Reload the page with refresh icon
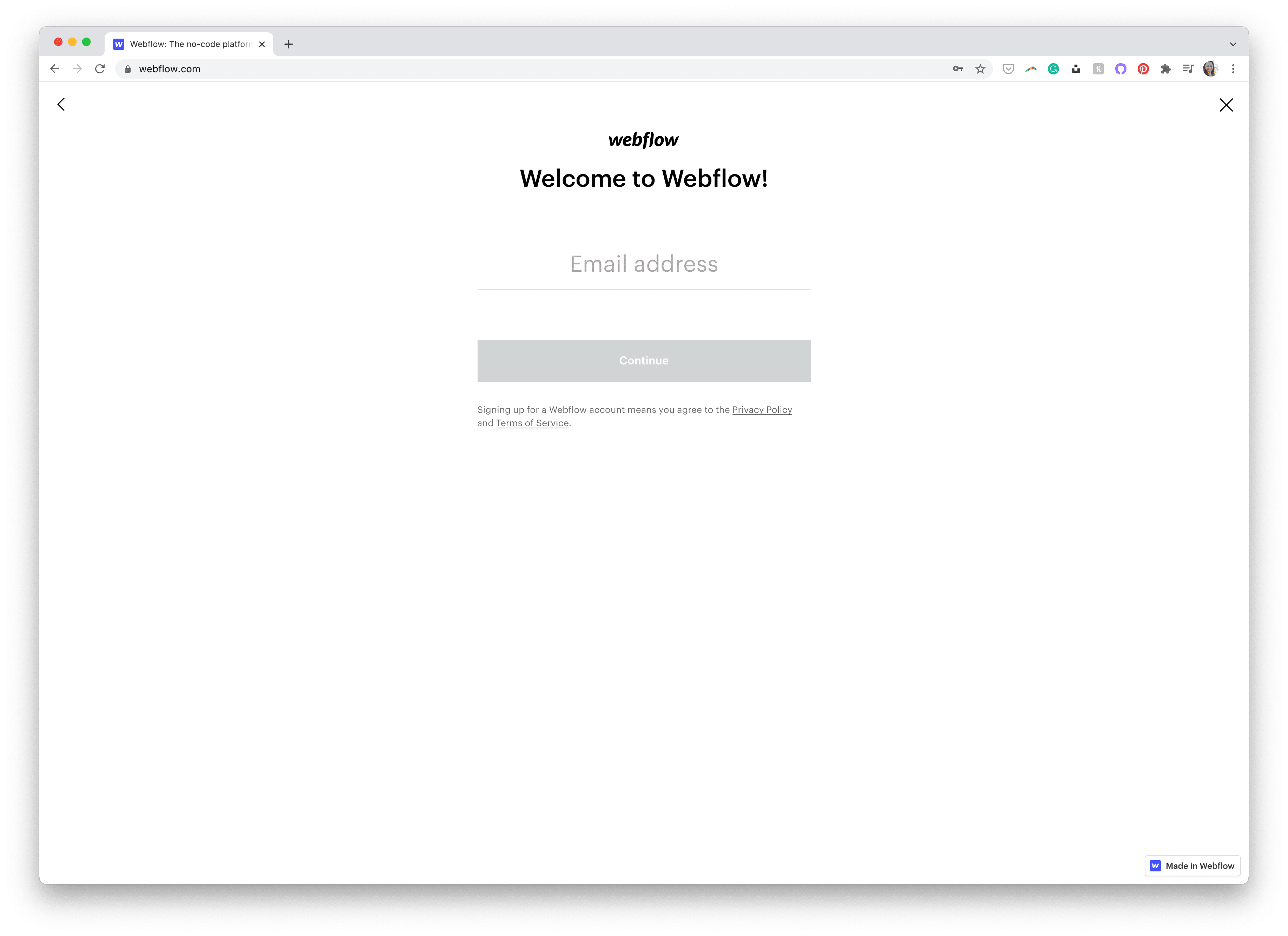Viewport: 1288px width, 936px height. coord(100,69)
